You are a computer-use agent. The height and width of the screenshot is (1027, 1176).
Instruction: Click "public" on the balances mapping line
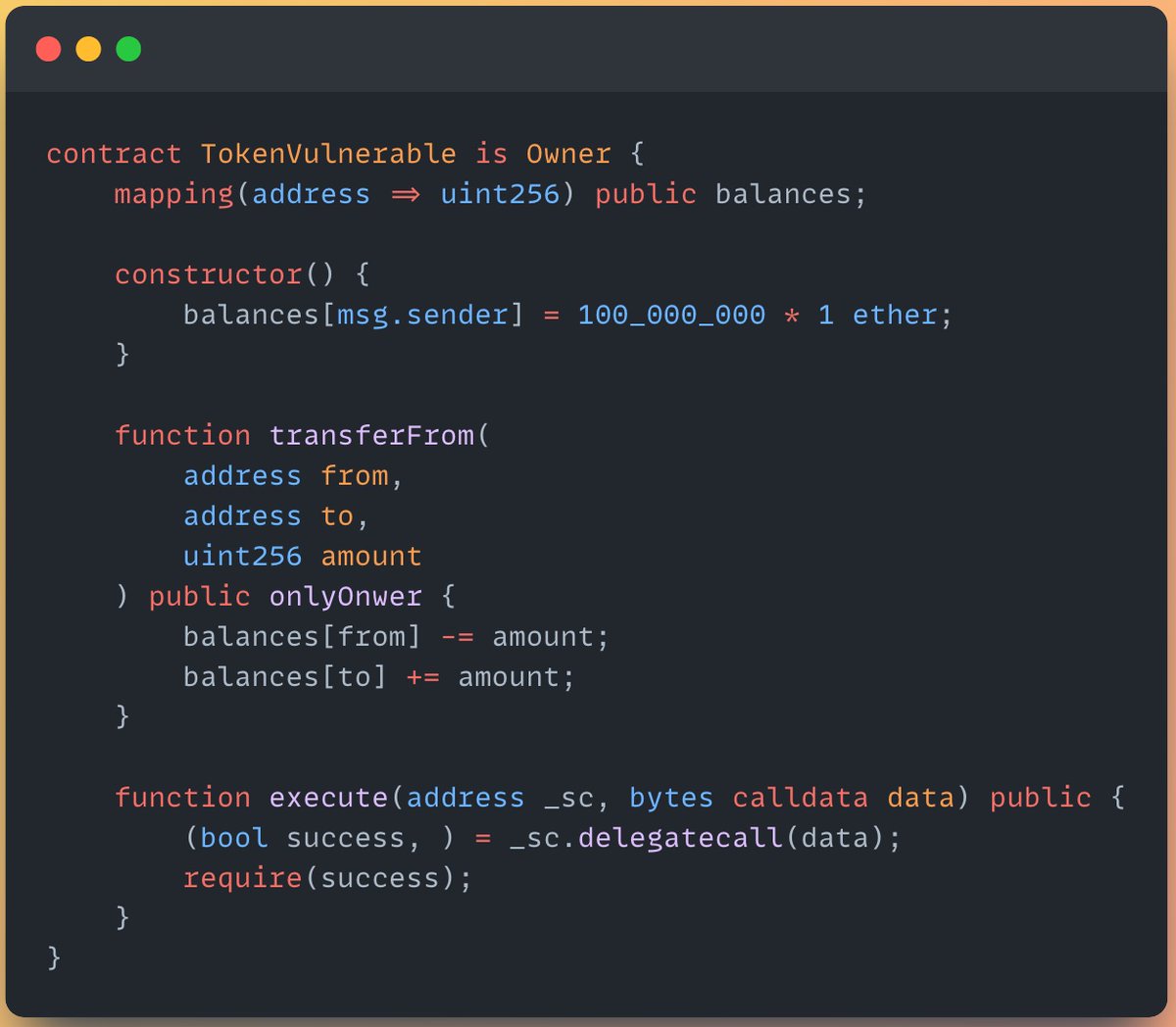pyautogui.click(x=646, y=194)
